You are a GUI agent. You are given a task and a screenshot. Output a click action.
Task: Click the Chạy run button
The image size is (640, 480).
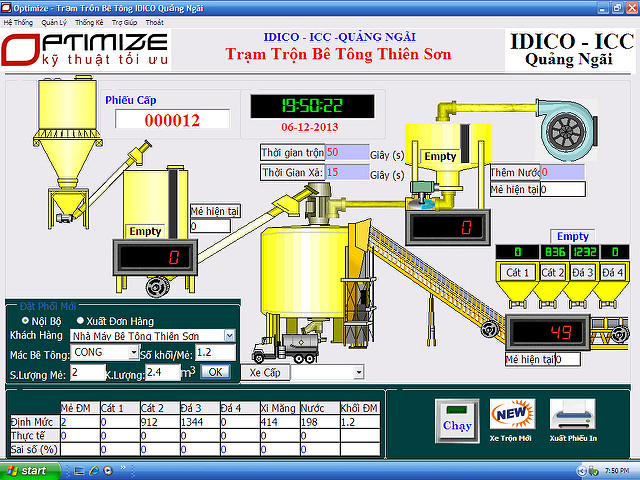[457, 421]
